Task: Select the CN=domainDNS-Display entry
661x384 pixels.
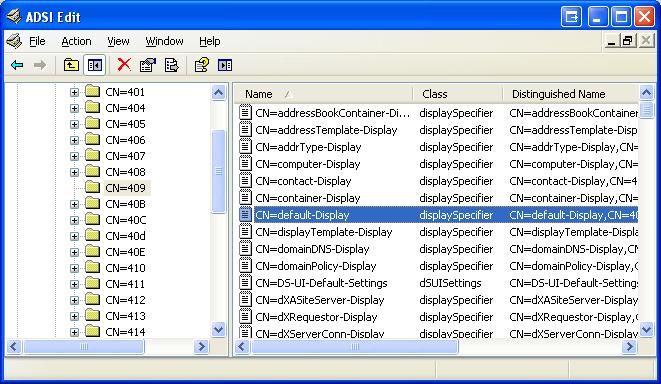Action: [x=312, y=249]
